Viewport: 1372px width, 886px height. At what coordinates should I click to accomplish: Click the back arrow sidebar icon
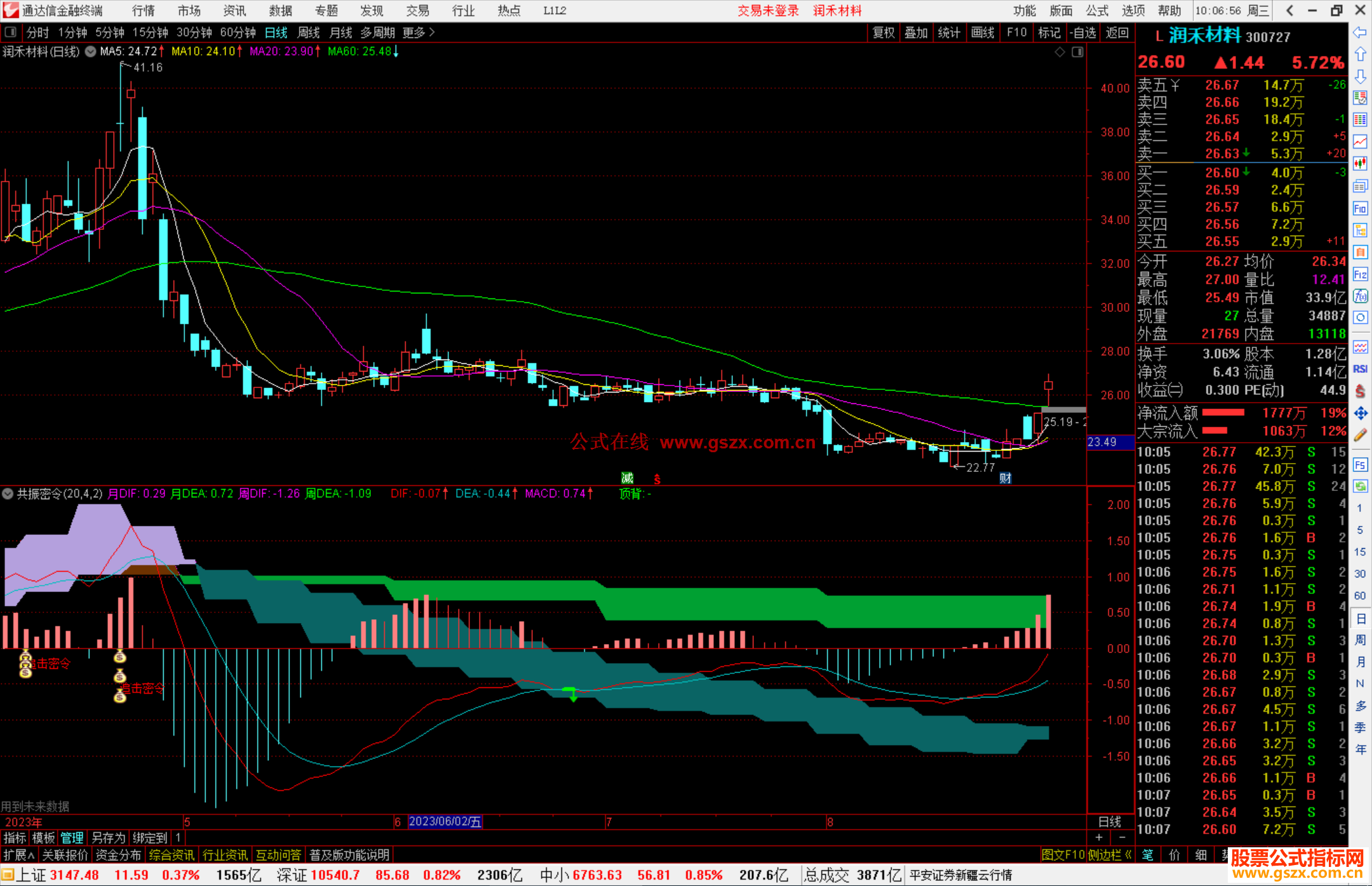1360,32
